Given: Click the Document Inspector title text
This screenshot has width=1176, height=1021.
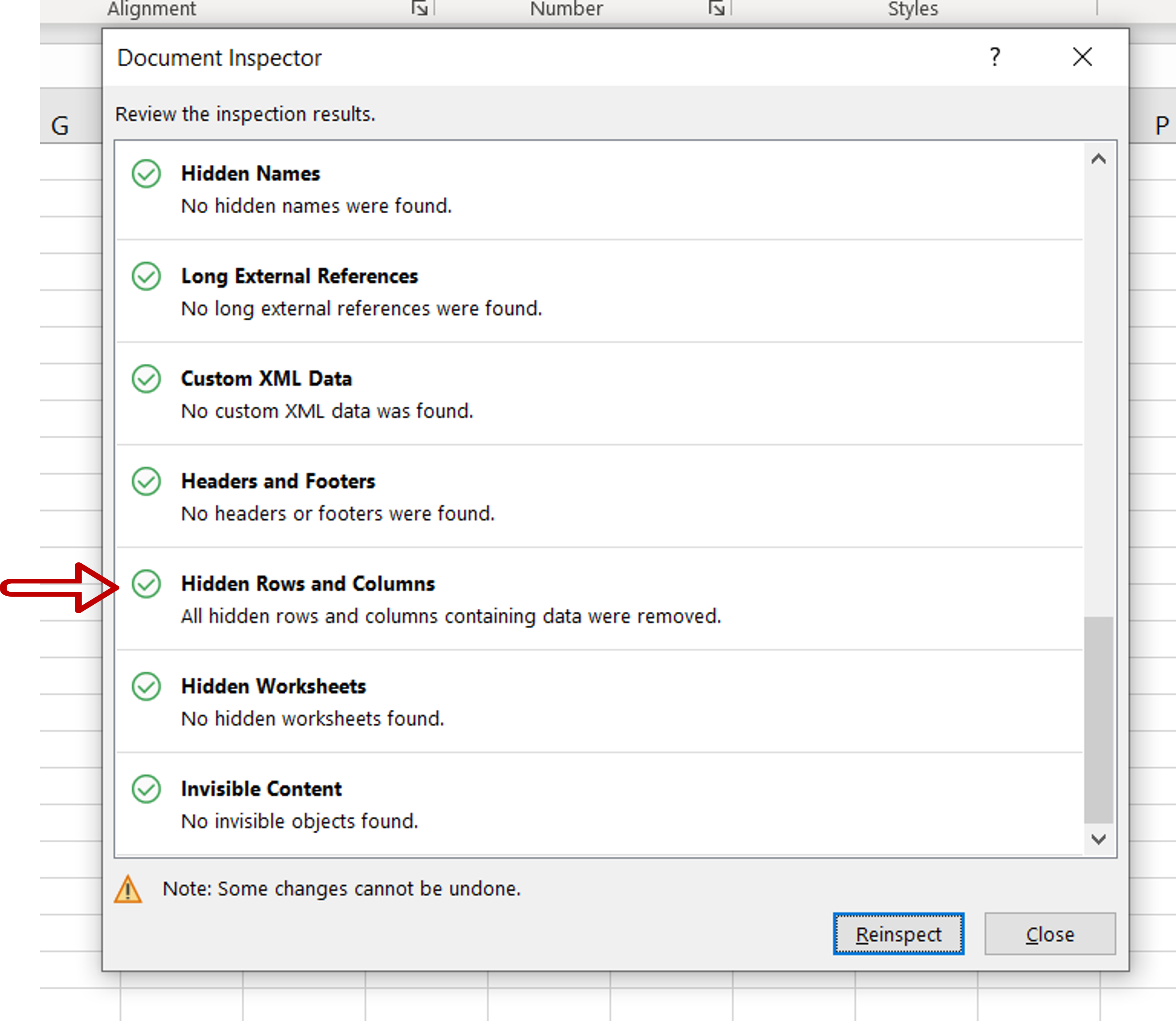Looking at the screenshot, I should click(220, 58).
